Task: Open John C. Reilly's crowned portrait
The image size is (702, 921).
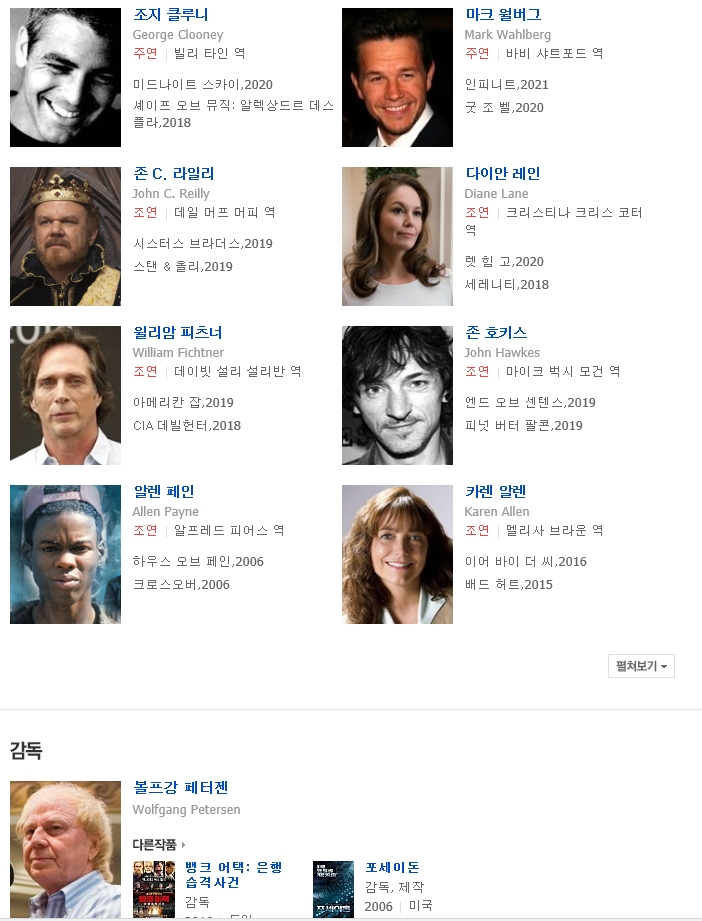Action: [x=65, y=237]
